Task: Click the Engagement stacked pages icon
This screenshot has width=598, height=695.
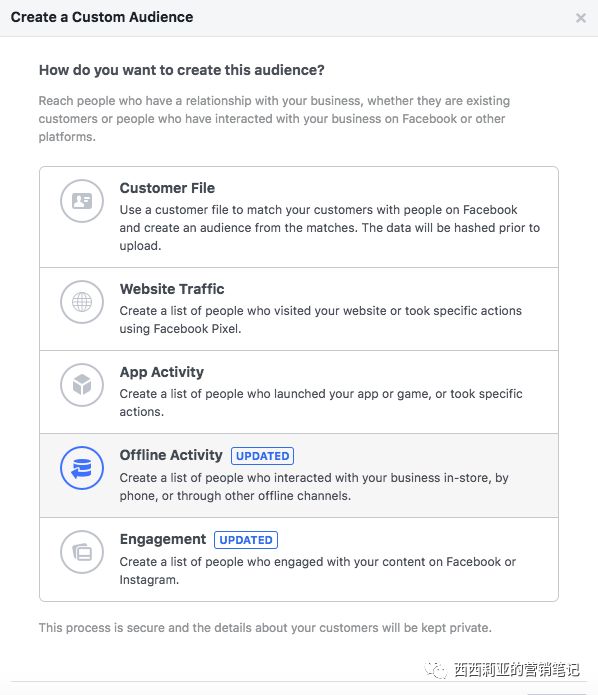Action: click(x=82, y=552)
